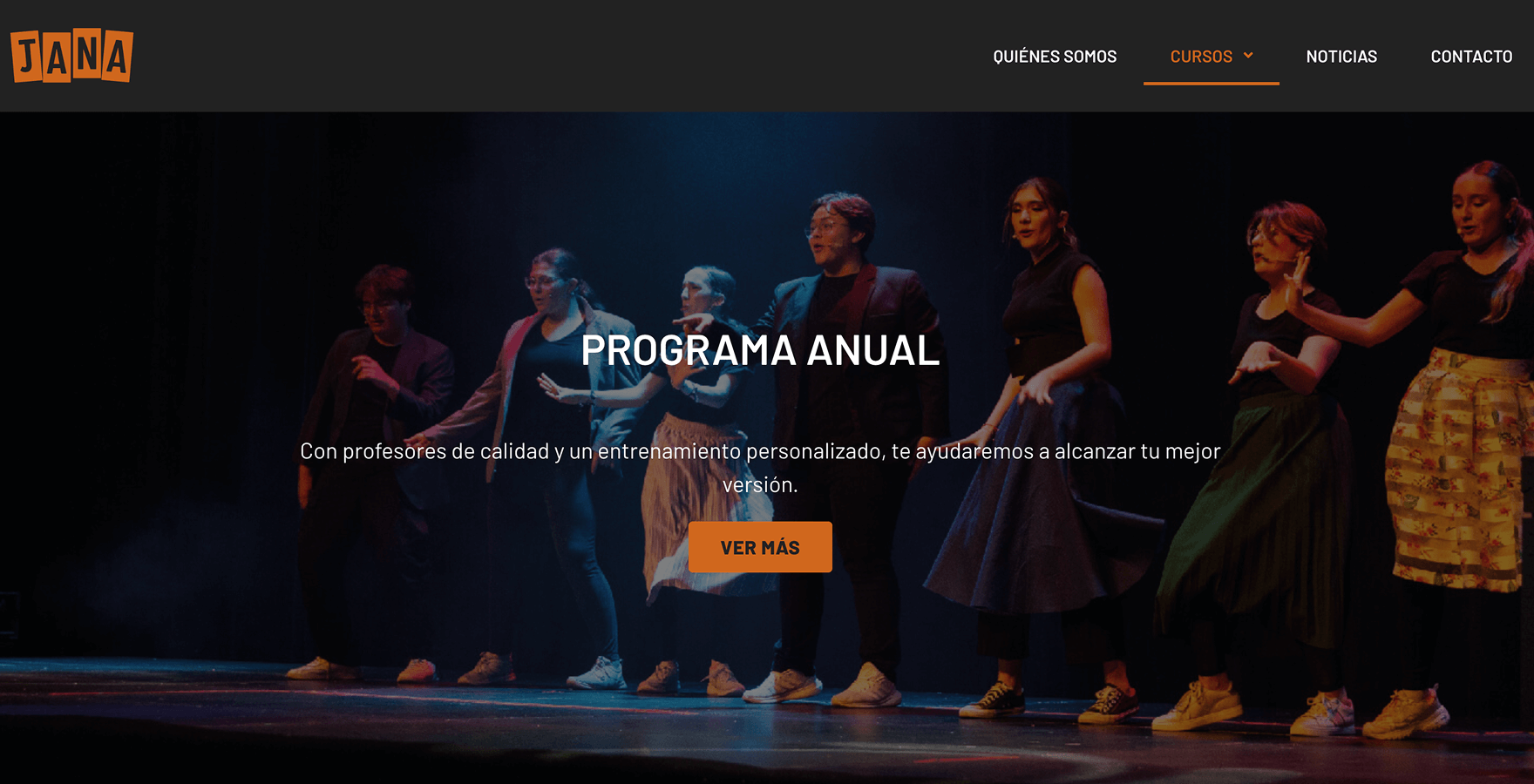Click the orange VER MÁS button
This screenshot has width=1534, height=784.
760,547
